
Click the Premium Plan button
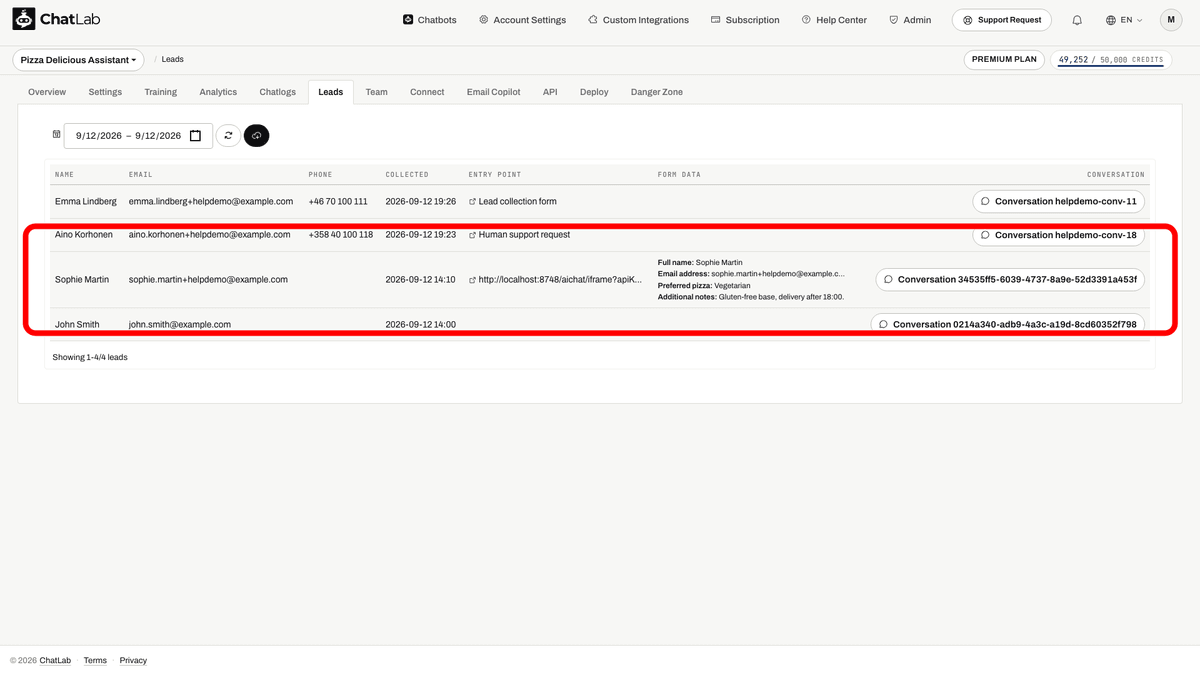(1005, 60)
